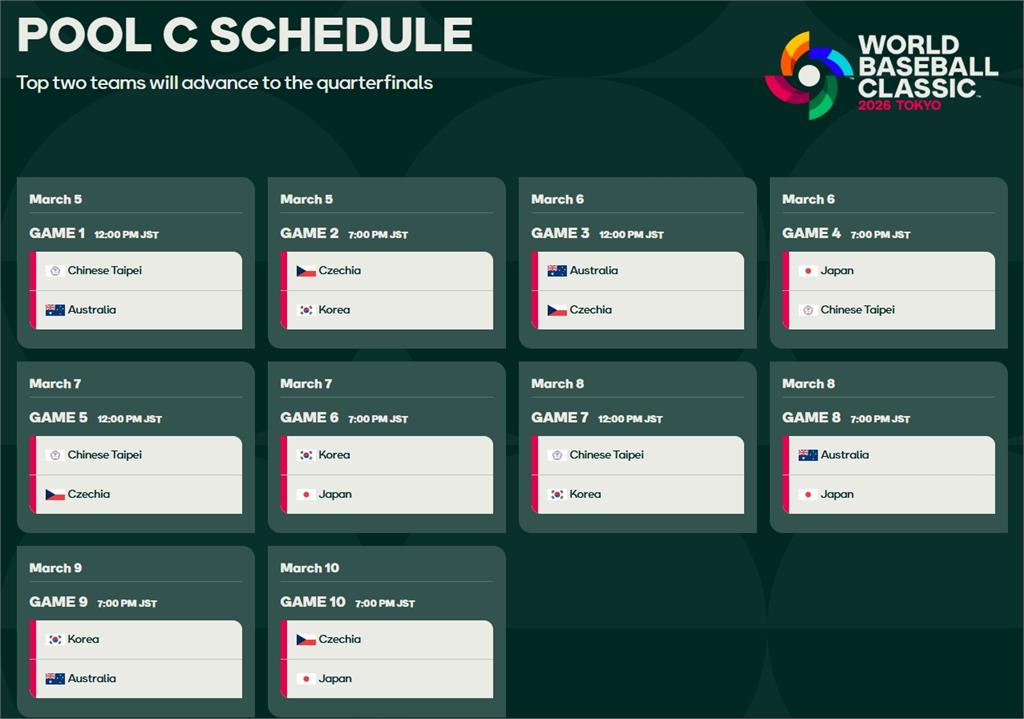The height and width of the screenshot is (719, 1024).
Task: Select Korea team row in Game 6
Action: (x=390, y=455)
